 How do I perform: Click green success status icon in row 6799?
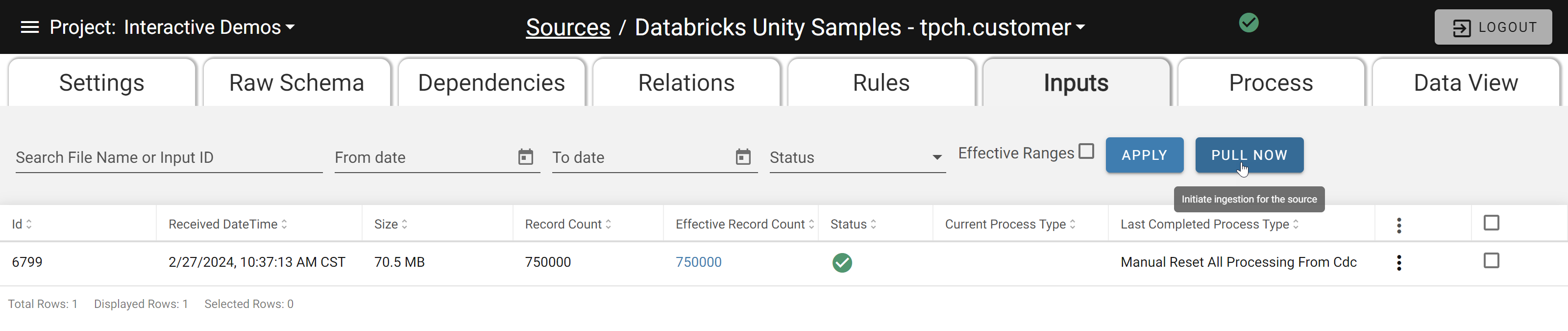[842, 263]
